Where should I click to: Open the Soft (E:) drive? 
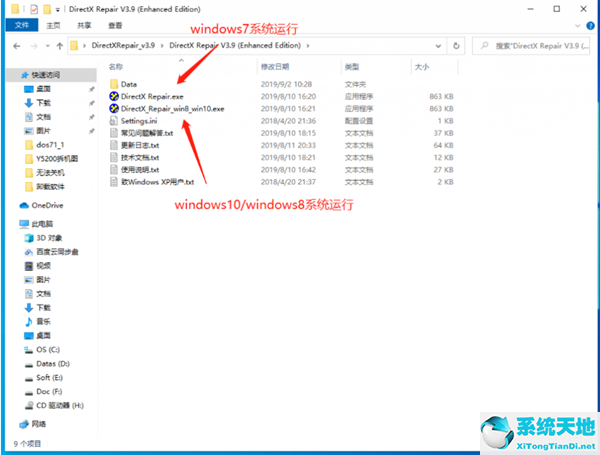pos(49,377)
